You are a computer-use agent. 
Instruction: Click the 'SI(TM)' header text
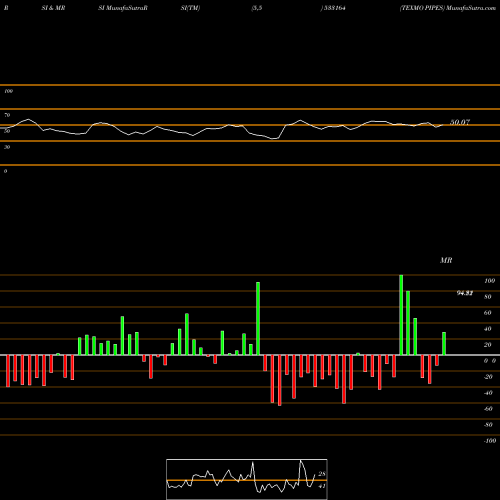190,8
